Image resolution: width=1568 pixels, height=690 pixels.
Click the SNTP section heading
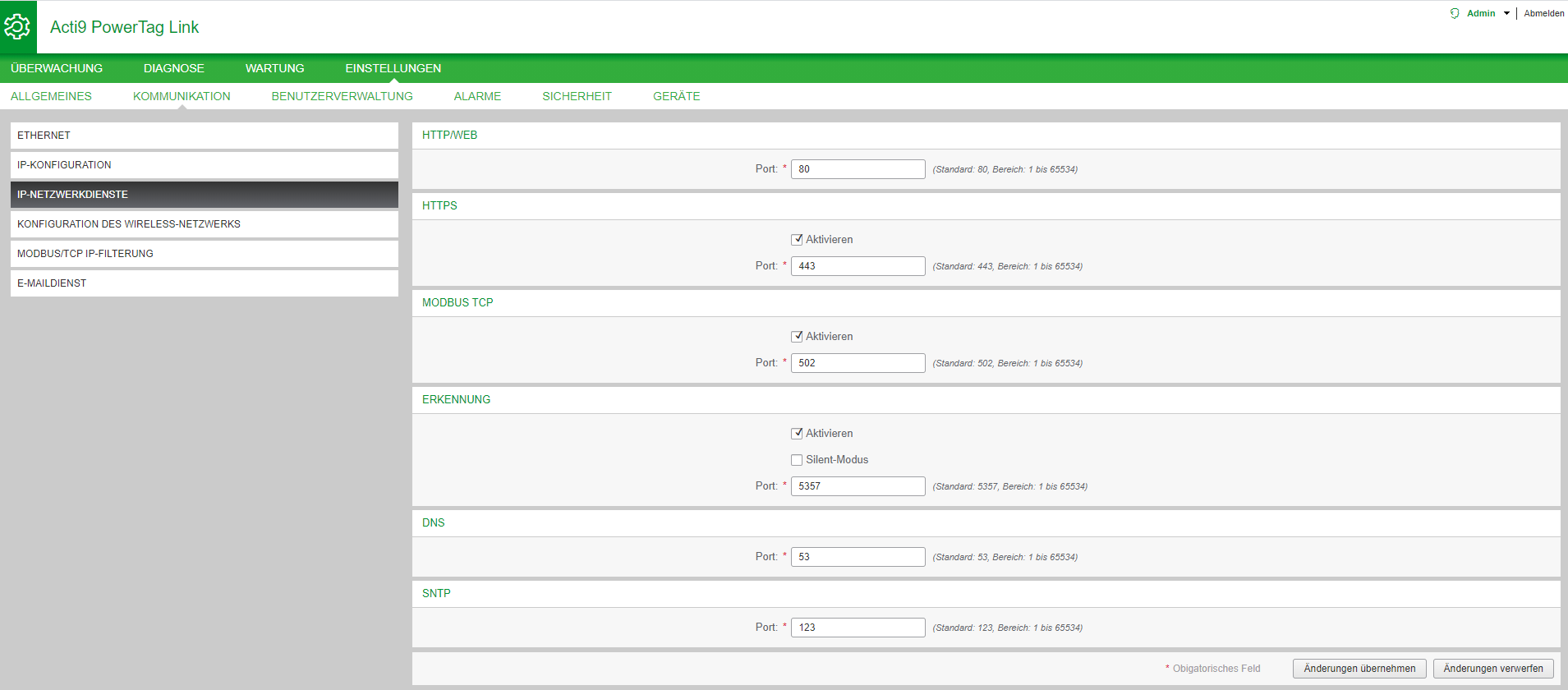[x=436, y=593]
